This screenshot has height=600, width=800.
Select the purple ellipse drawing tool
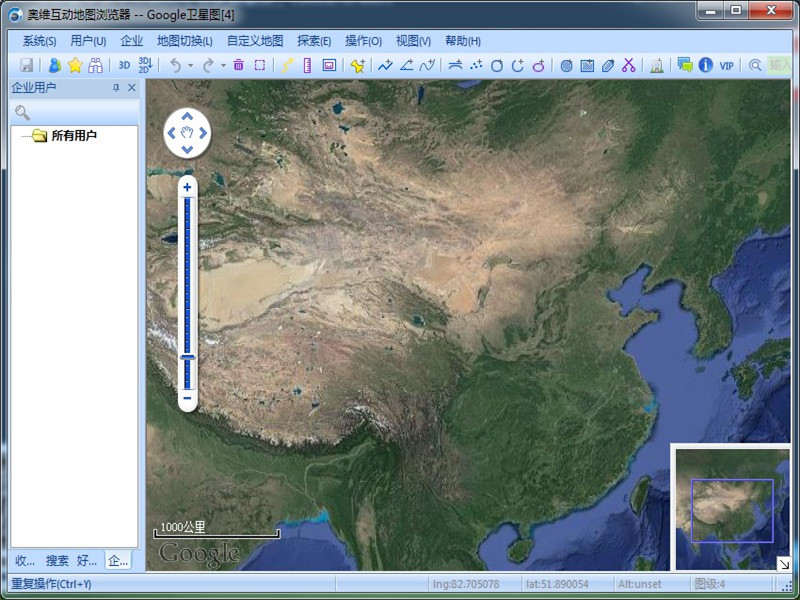pos(539,65)
